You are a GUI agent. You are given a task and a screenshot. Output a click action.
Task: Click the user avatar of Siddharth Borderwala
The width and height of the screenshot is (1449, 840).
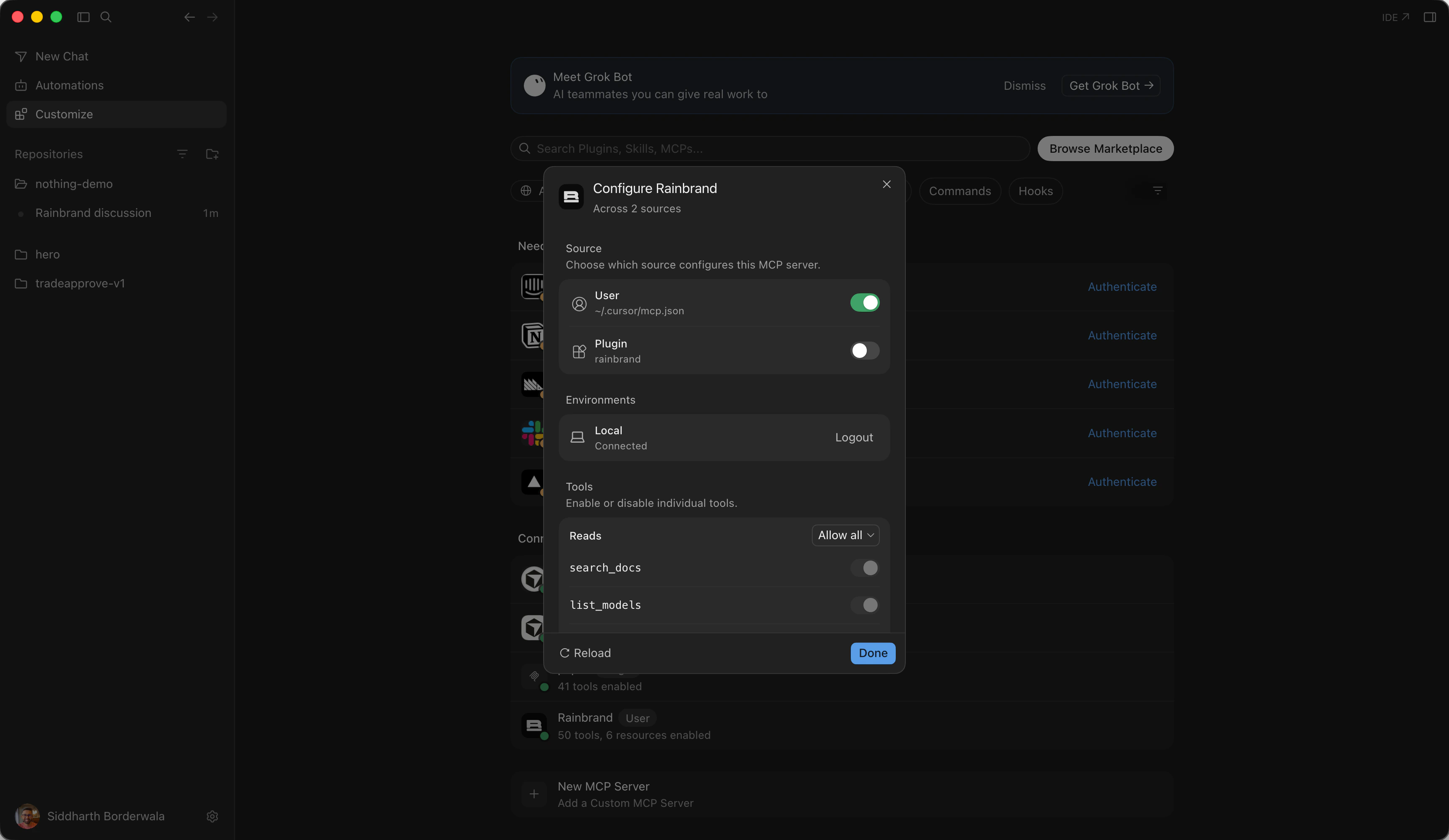[27, 816]
